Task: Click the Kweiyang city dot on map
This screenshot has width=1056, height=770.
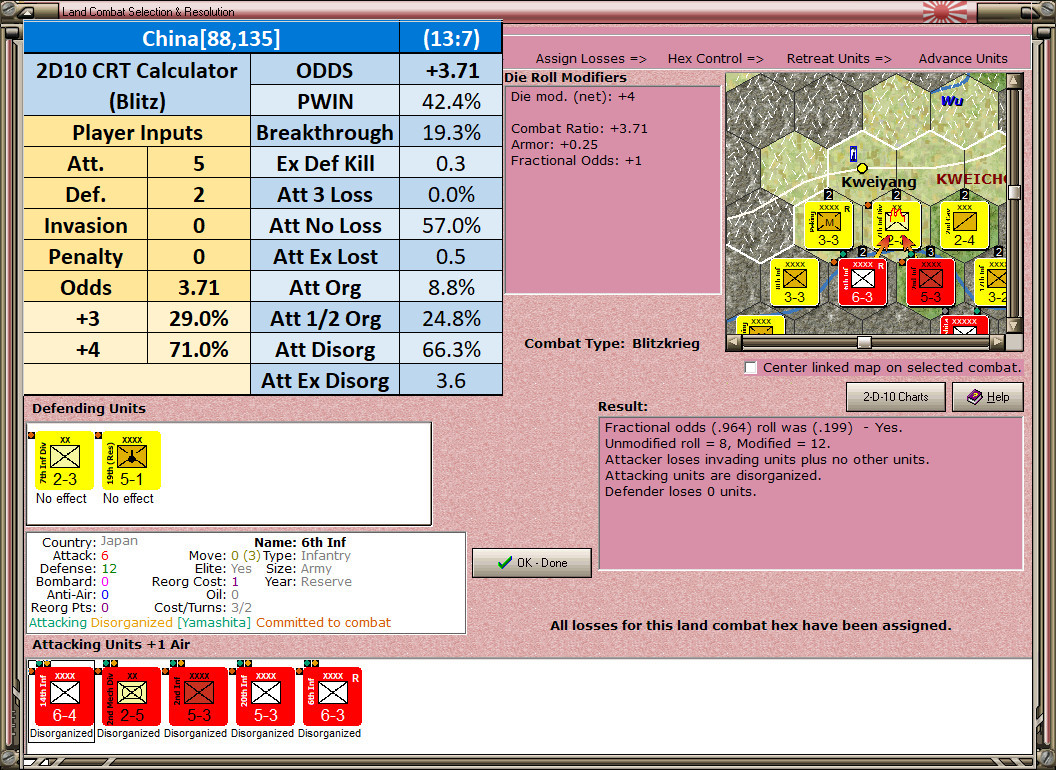Action: tap(862, 168)
